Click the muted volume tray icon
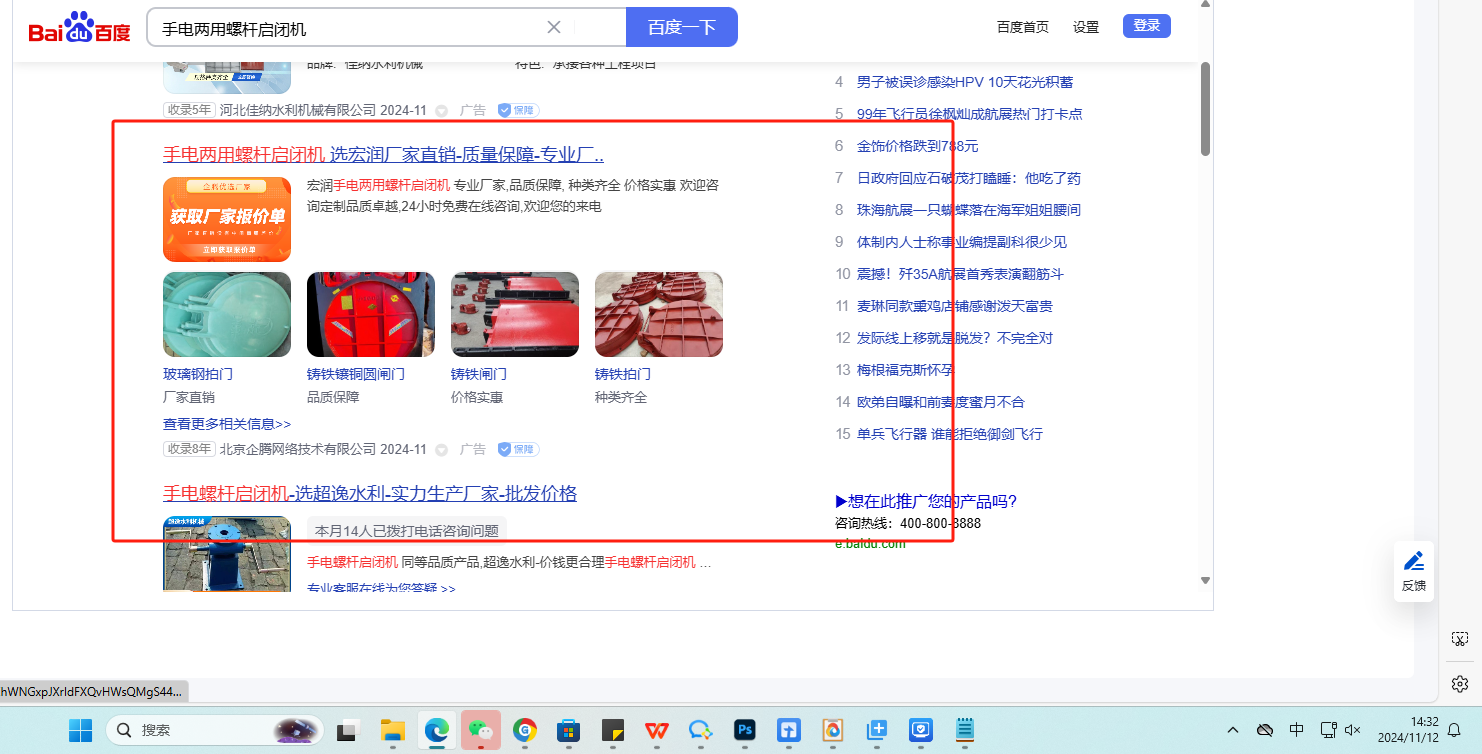Viewport: 1482px width, 754px height. 1353,730
